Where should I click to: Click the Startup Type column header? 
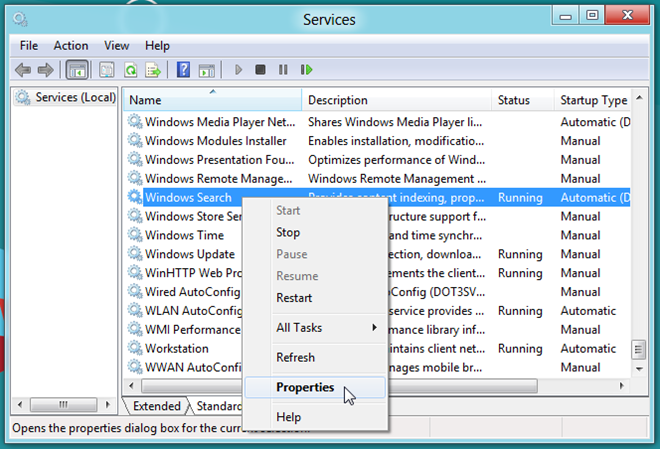coord(593,100)
